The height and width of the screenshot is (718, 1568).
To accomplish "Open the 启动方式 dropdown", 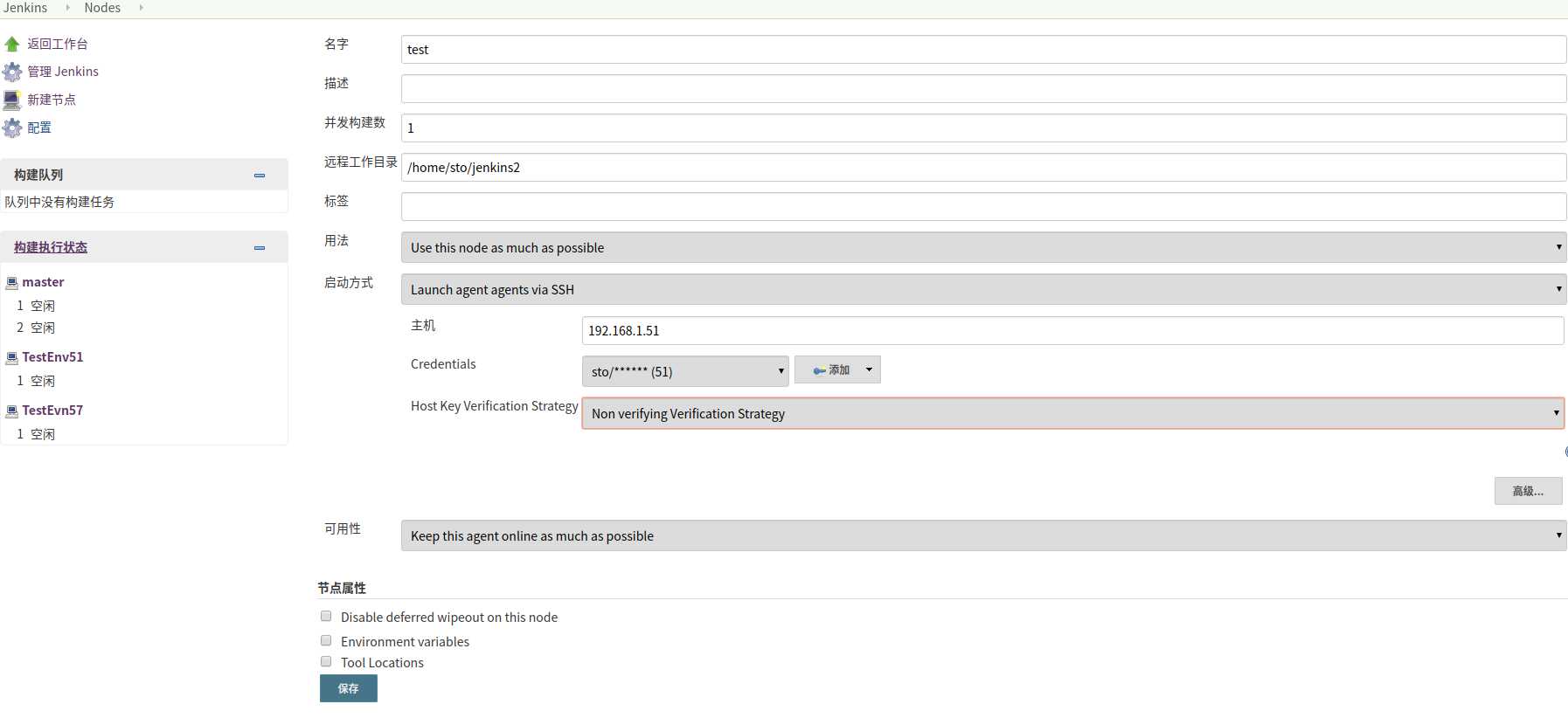I will (x=983, y=290).
